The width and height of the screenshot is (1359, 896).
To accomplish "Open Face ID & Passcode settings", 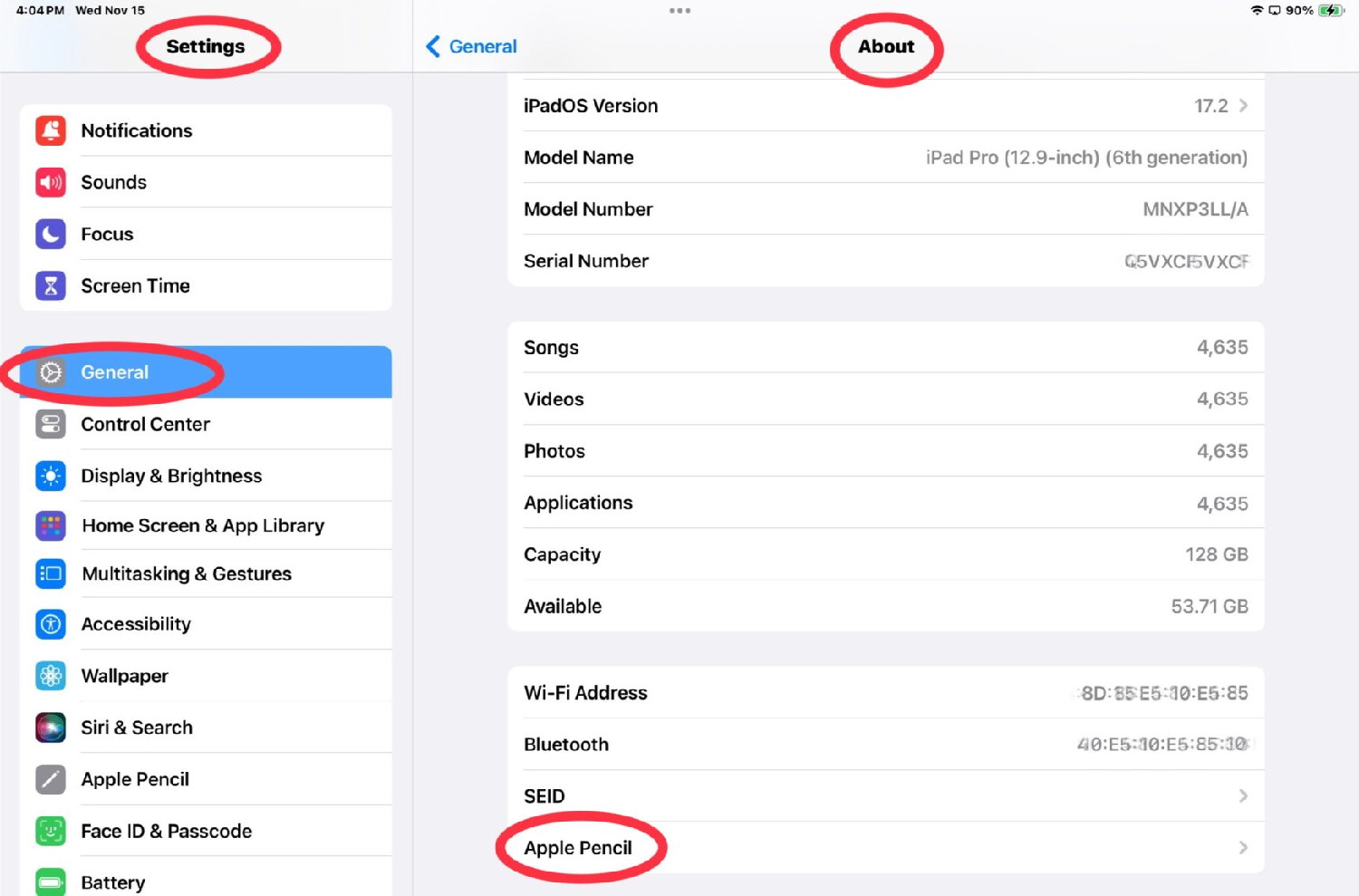I will pyautogui.click(x=206, y=831).
